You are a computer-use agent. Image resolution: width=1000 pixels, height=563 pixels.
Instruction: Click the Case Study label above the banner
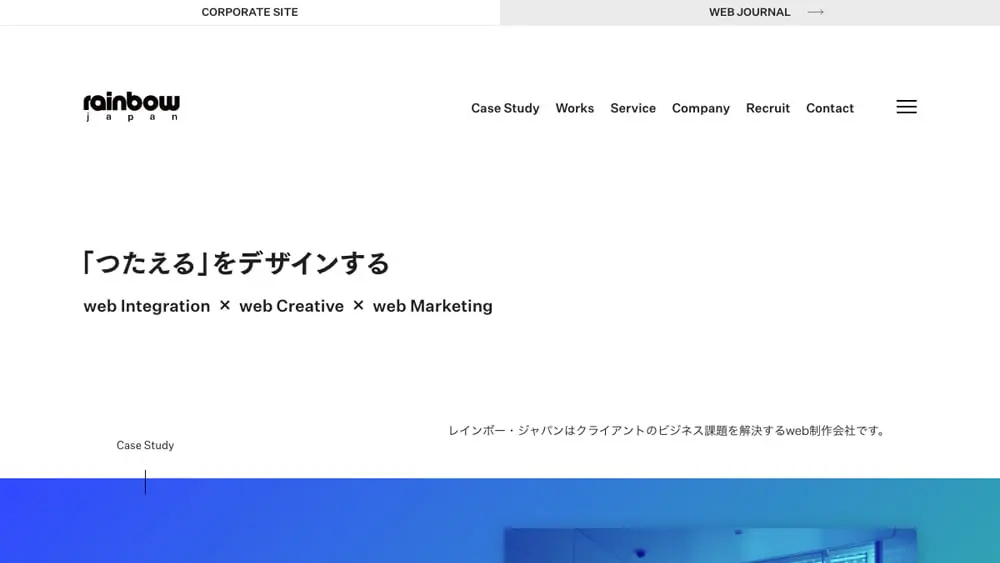pos(145,445)
